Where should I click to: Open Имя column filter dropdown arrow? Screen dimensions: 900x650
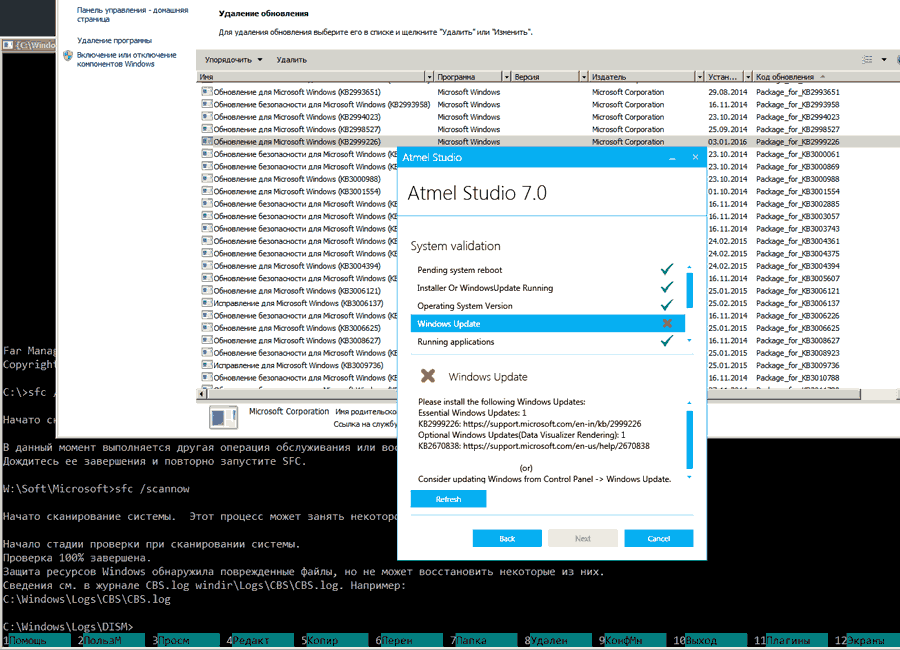[x=429, y=76]
